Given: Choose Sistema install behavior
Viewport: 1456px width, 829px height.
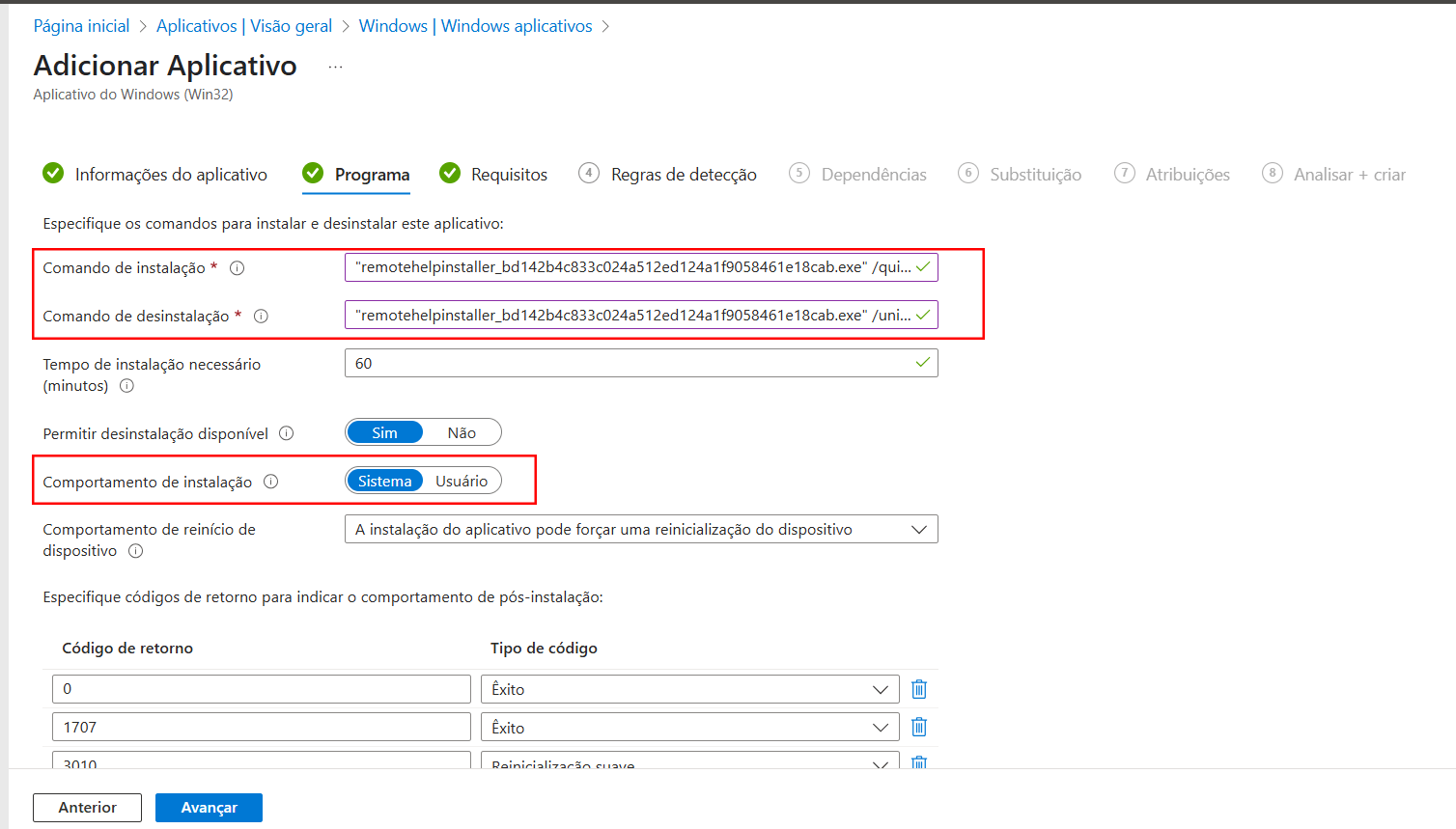Looking at the screenshot, I should pos(384,481).
